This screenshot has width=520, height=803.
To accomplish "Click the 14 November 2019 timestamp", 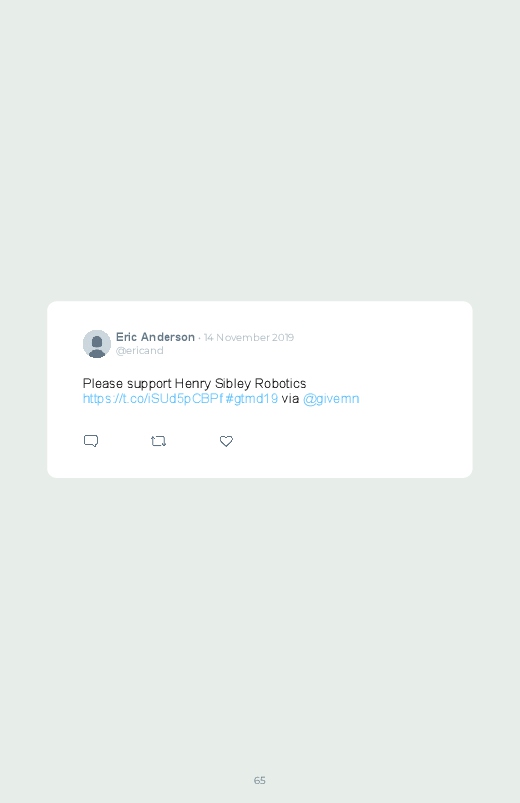I will tap(248, 337).
